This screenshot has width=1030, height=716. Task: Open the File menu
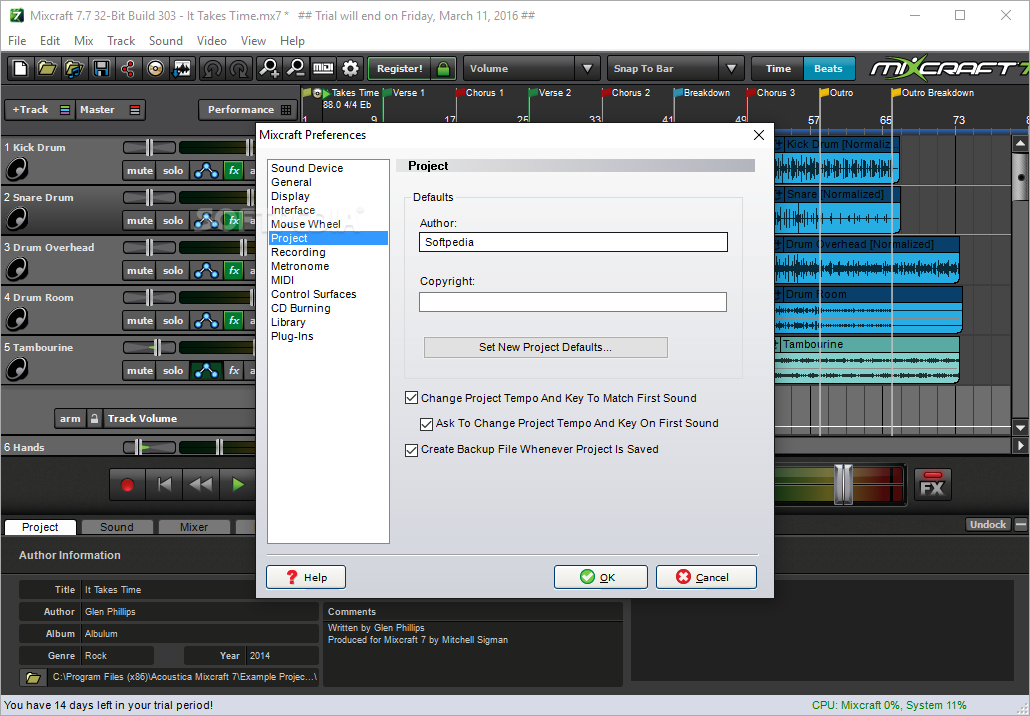click(17, 41)
